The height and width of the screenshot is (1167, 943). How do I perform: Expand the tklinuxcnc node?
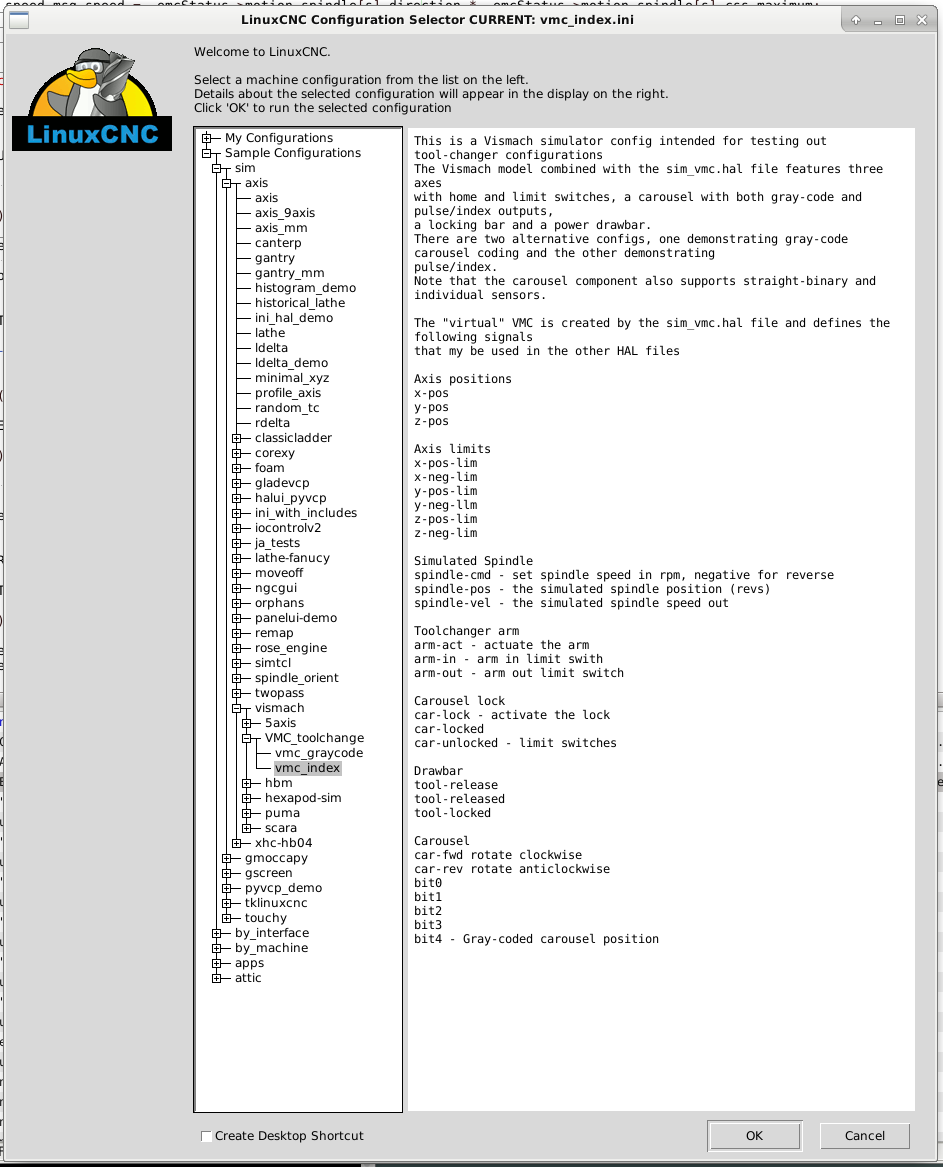[x=226, y=903]
